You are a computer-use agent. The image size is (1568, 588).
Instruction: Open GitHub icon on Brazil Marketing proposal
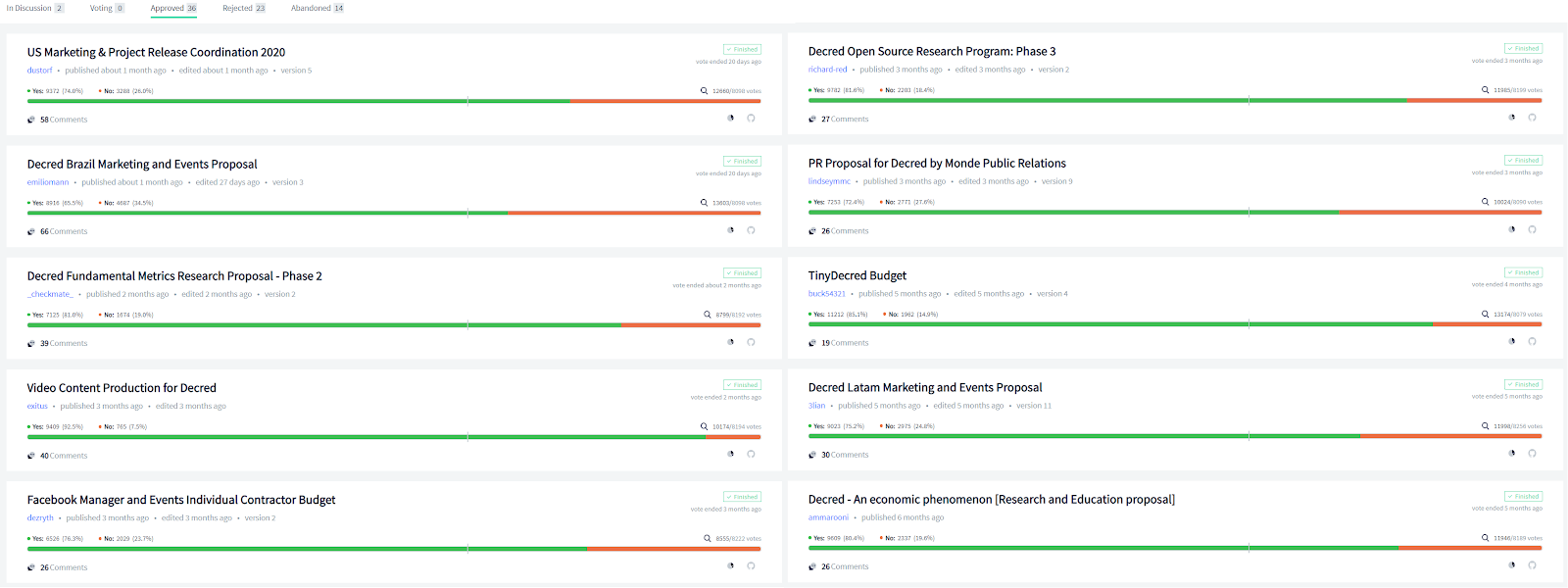point(751,230)
